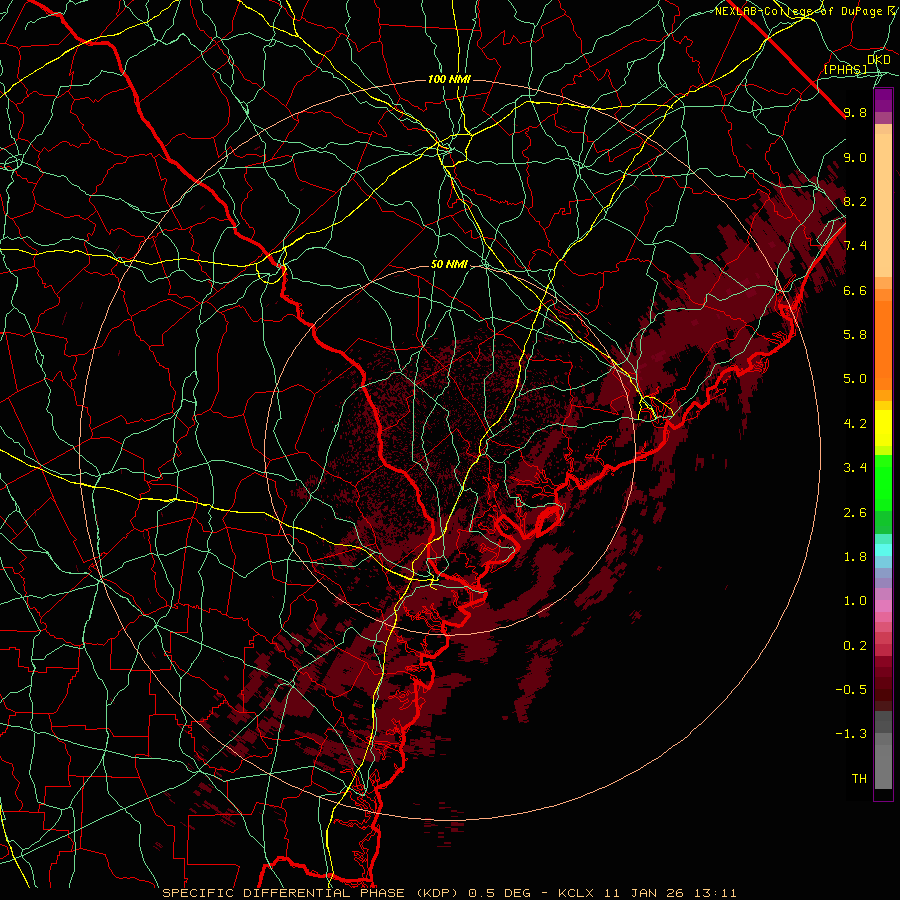Click the '-1.3' scale value
The image size is (900, 900).
pos(851,734)
